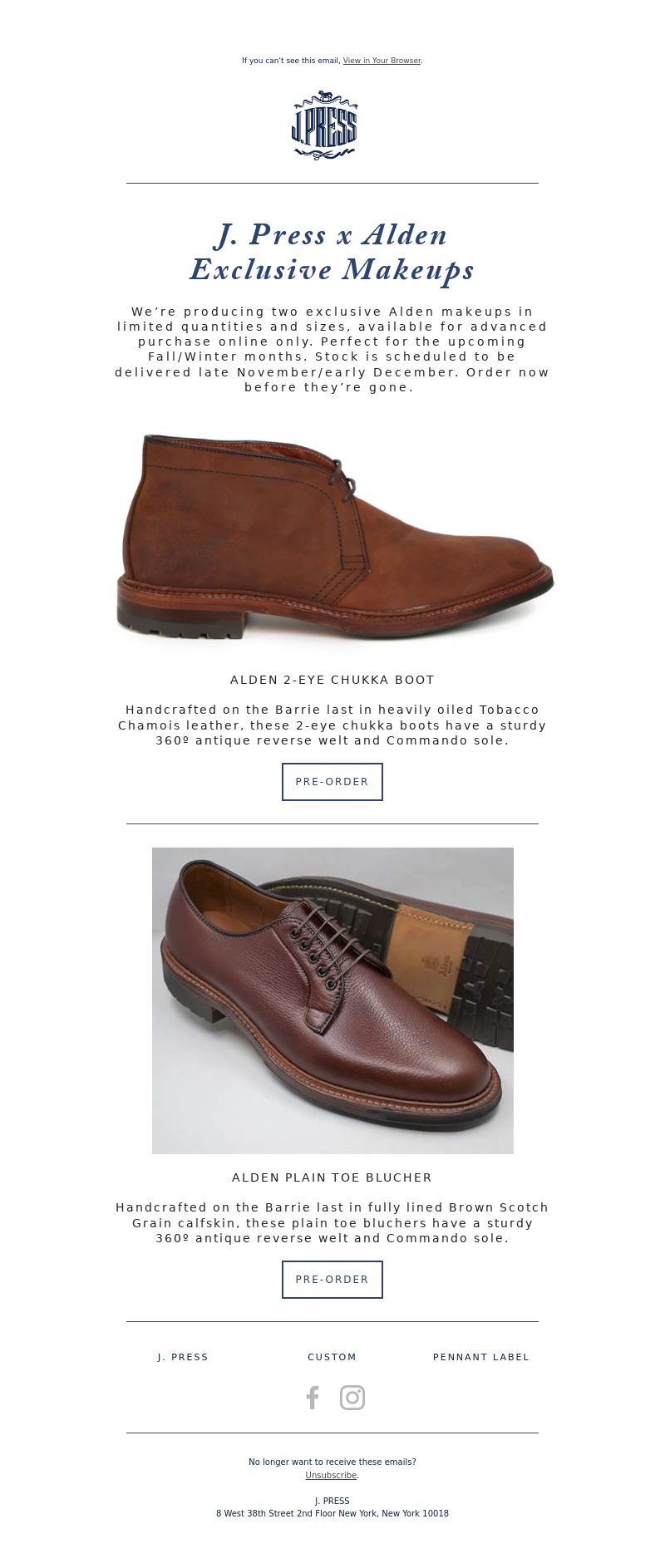Image resolution: width=665 pixels, height=1568 pixels.
Task: Click 'View in Your Browser' link
Action: (382, 61)
